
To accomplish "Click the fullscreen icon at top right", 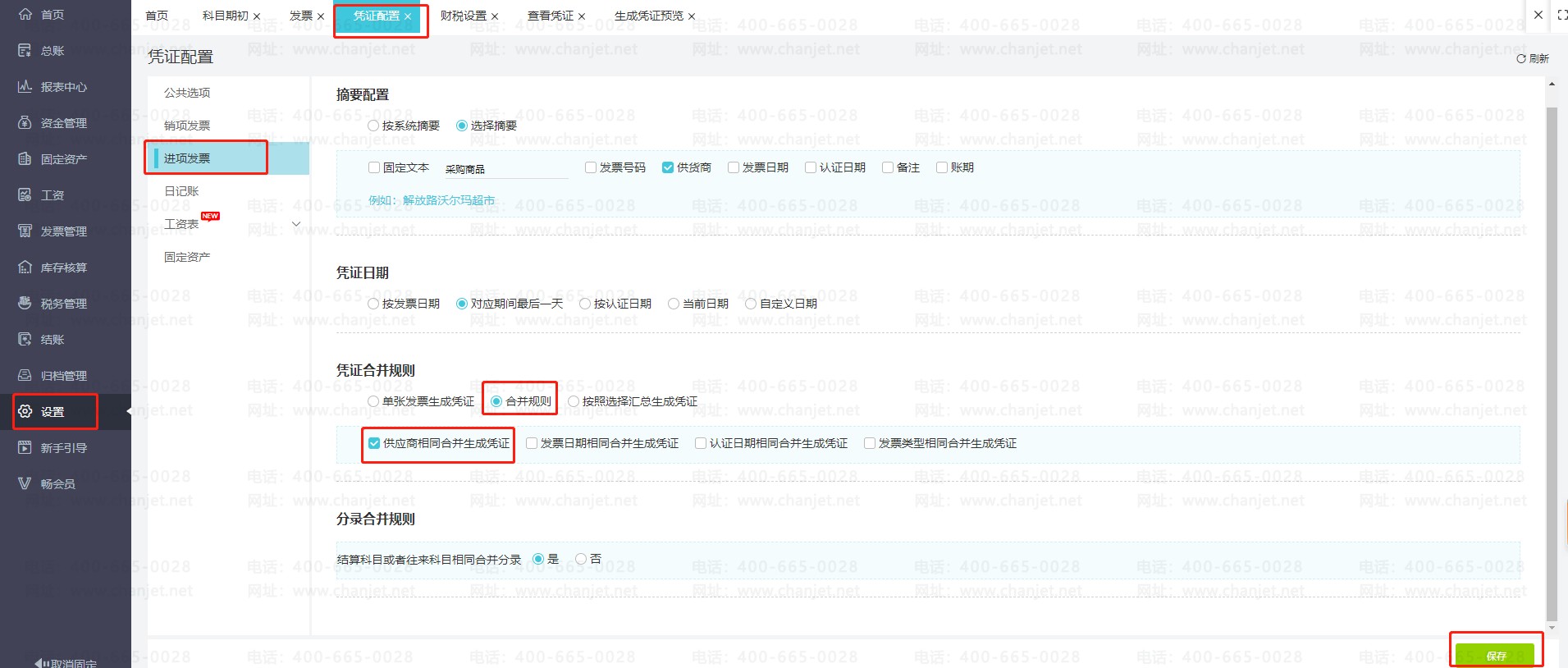I will pyautogui.click(x=1562, y=15).
